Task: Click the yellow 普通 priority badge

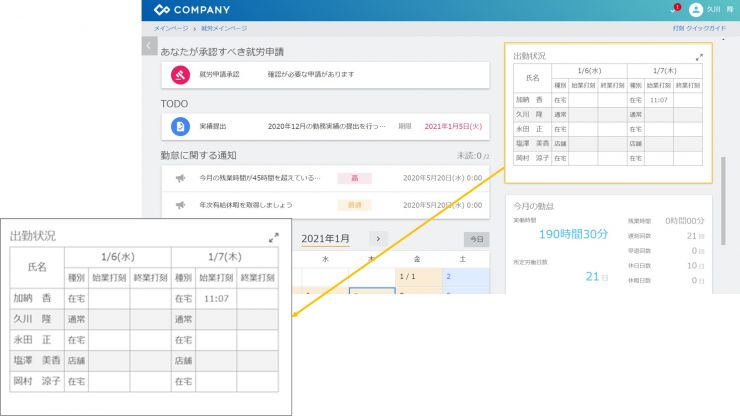Action: click(x=354, y=205)
